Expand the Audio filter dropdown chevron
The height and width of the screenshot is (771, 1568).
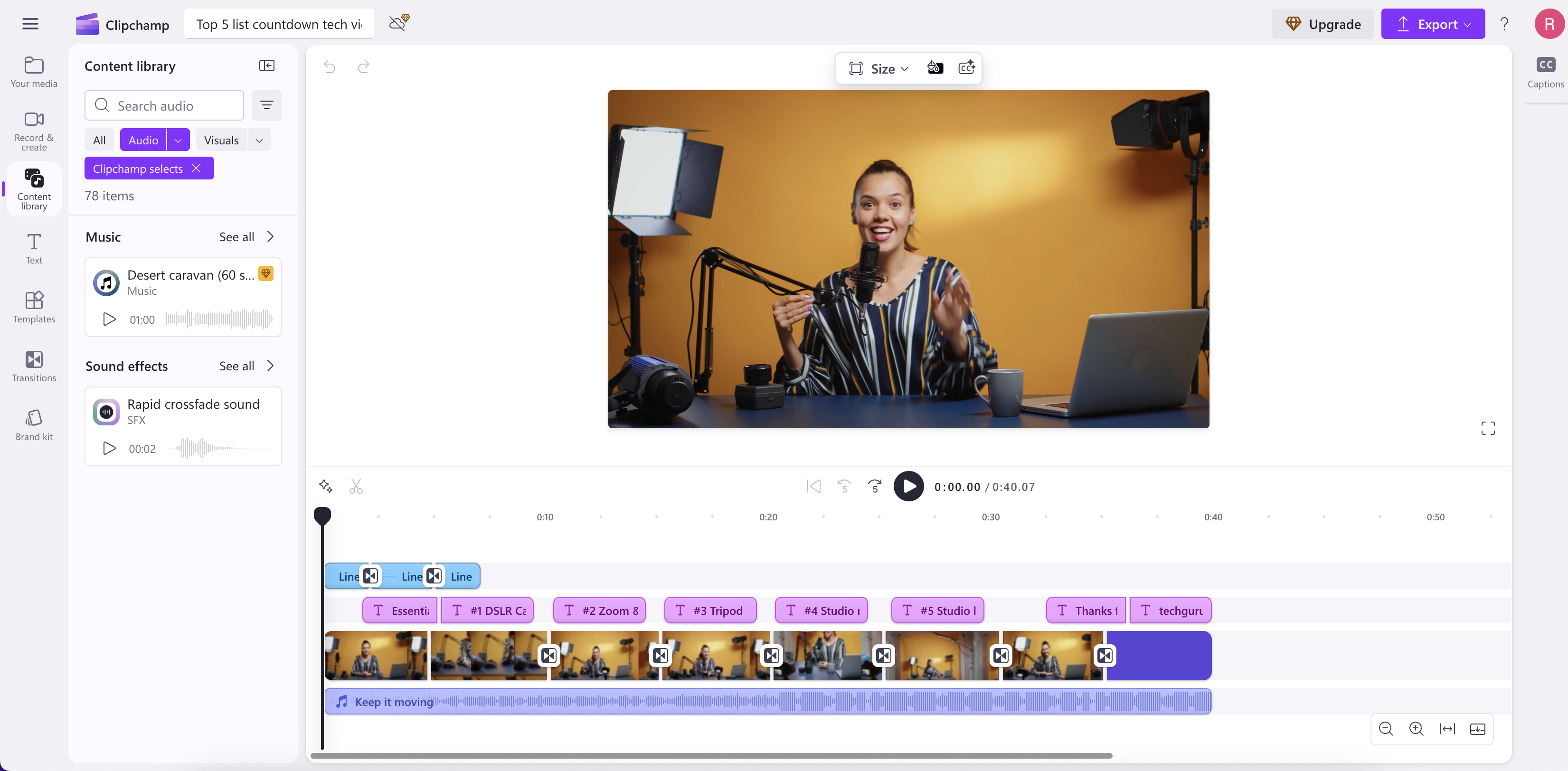click(178, 140)
